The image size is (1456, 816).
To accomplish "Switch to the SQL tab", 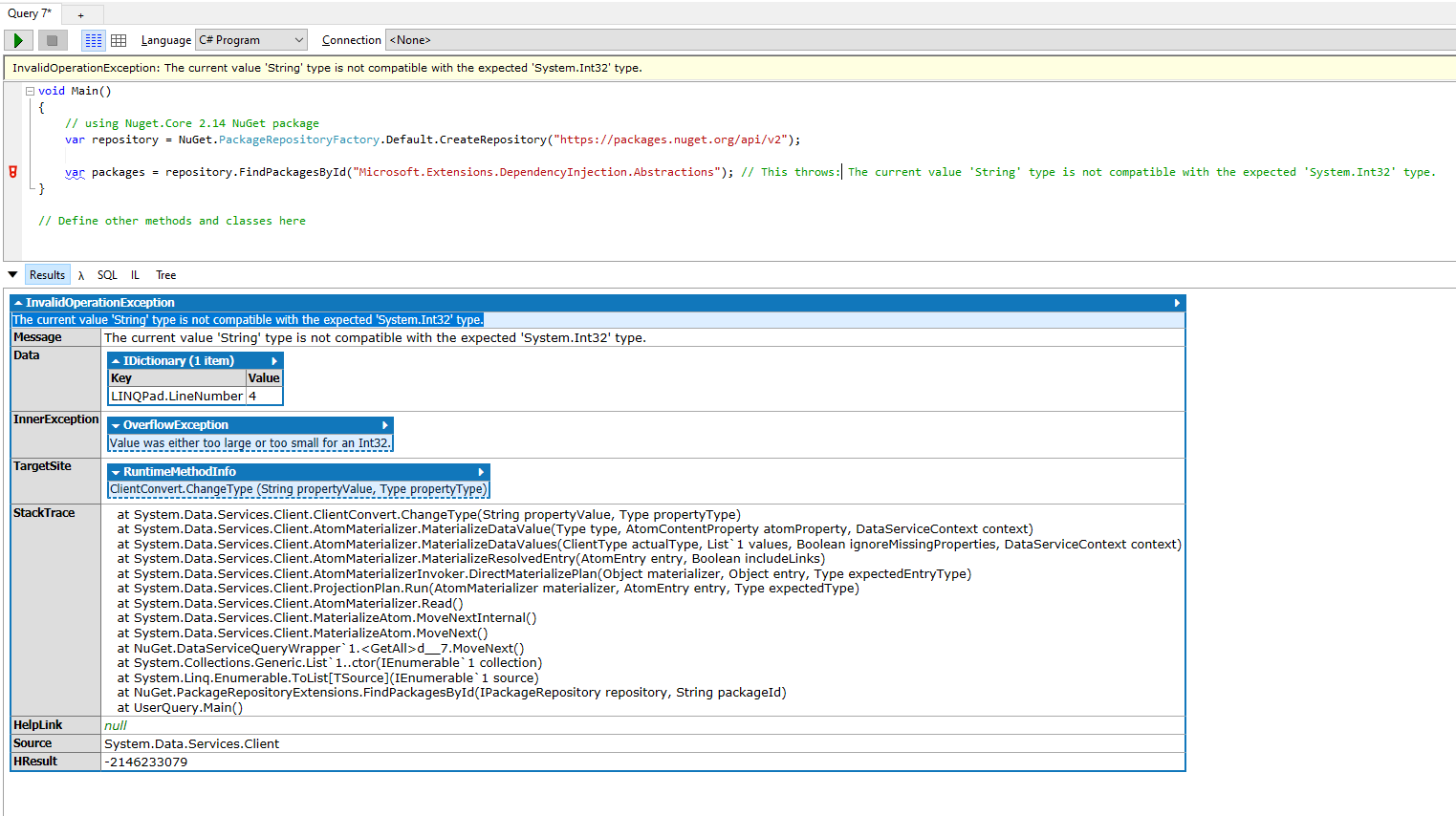I will [106, 274].
